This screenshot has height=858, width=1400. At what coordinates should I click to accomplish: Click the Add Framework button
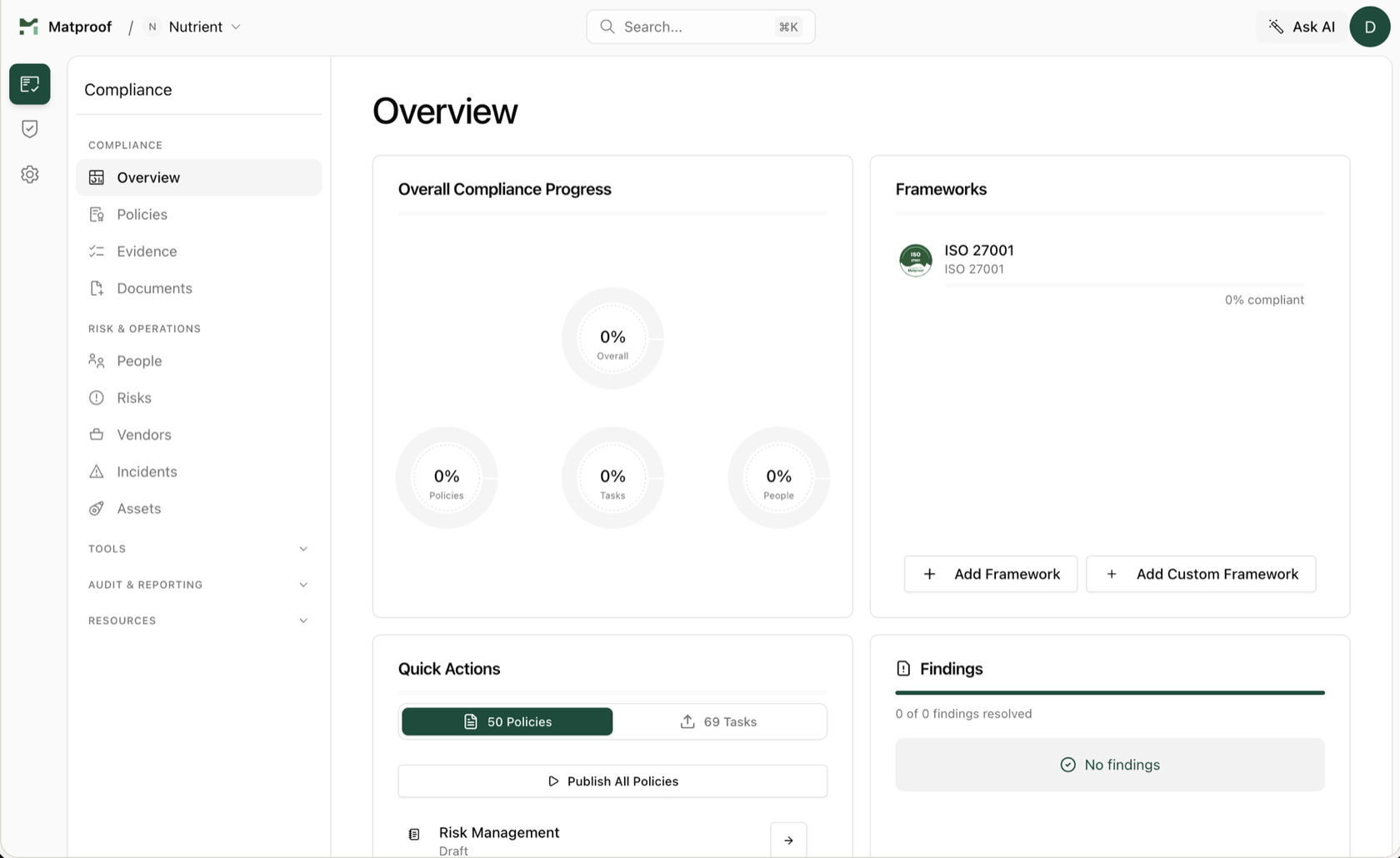pos(991,574)
